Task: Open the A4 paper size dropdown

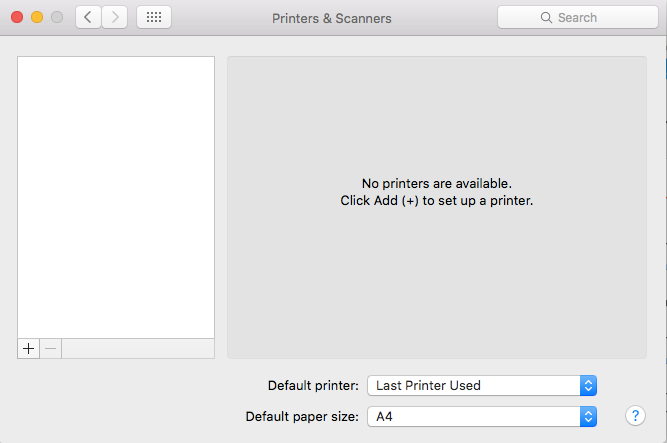Action: click(x=482, y=417)
